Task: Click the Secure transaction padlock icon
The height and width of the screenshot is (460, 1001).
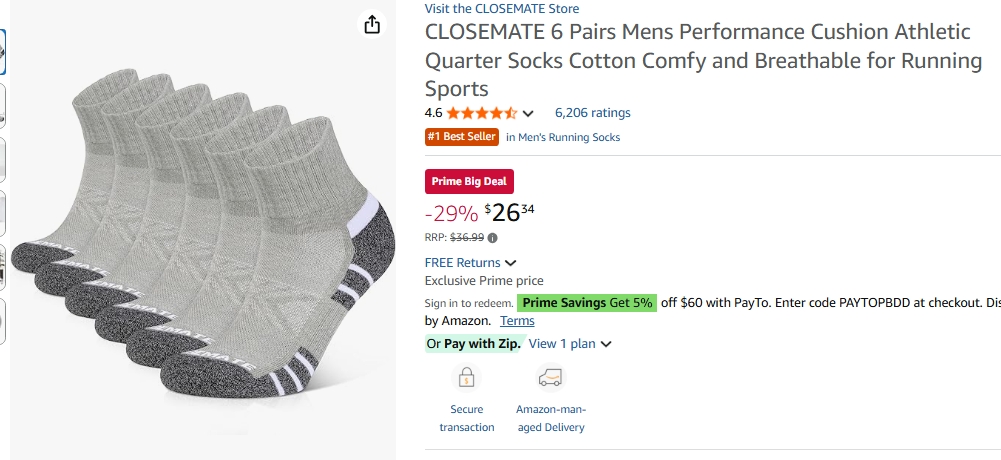Action: [x=466, y=378]
